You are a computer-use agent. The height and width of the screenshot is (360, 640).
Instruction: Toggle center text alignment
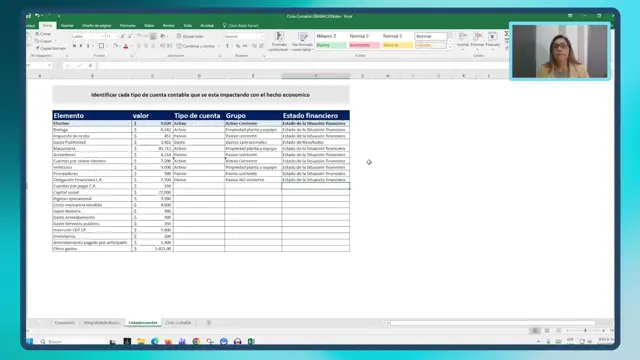pos(146,46)
